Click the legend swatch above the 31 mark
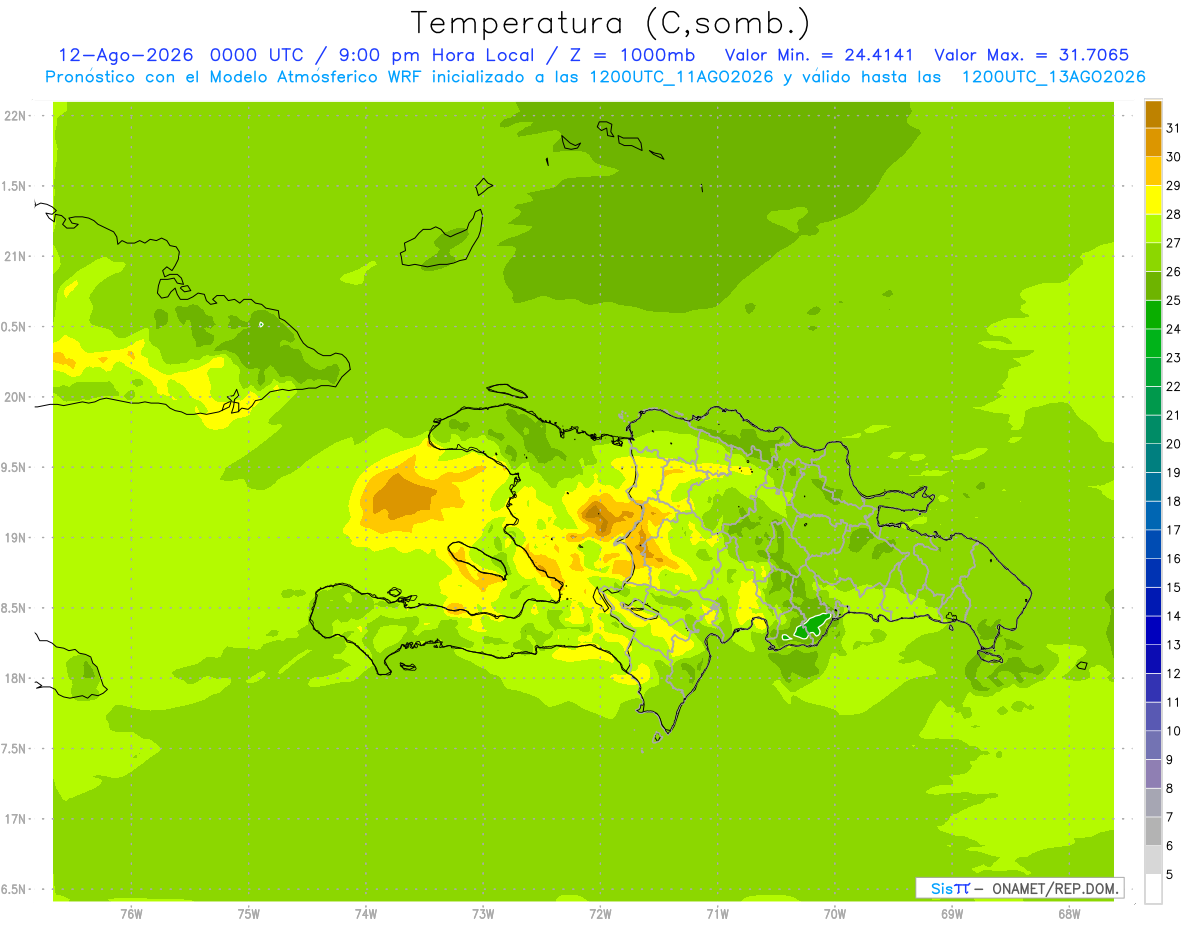Screen dimensions: 1200x927 [1153, 113]
